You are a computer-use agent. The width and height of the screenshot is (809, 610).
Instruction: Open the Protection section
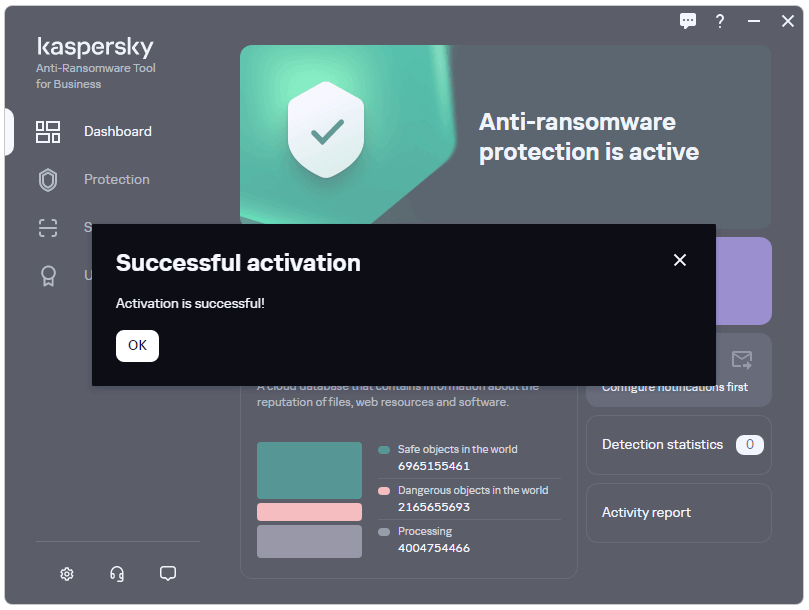tap(117, 180)
